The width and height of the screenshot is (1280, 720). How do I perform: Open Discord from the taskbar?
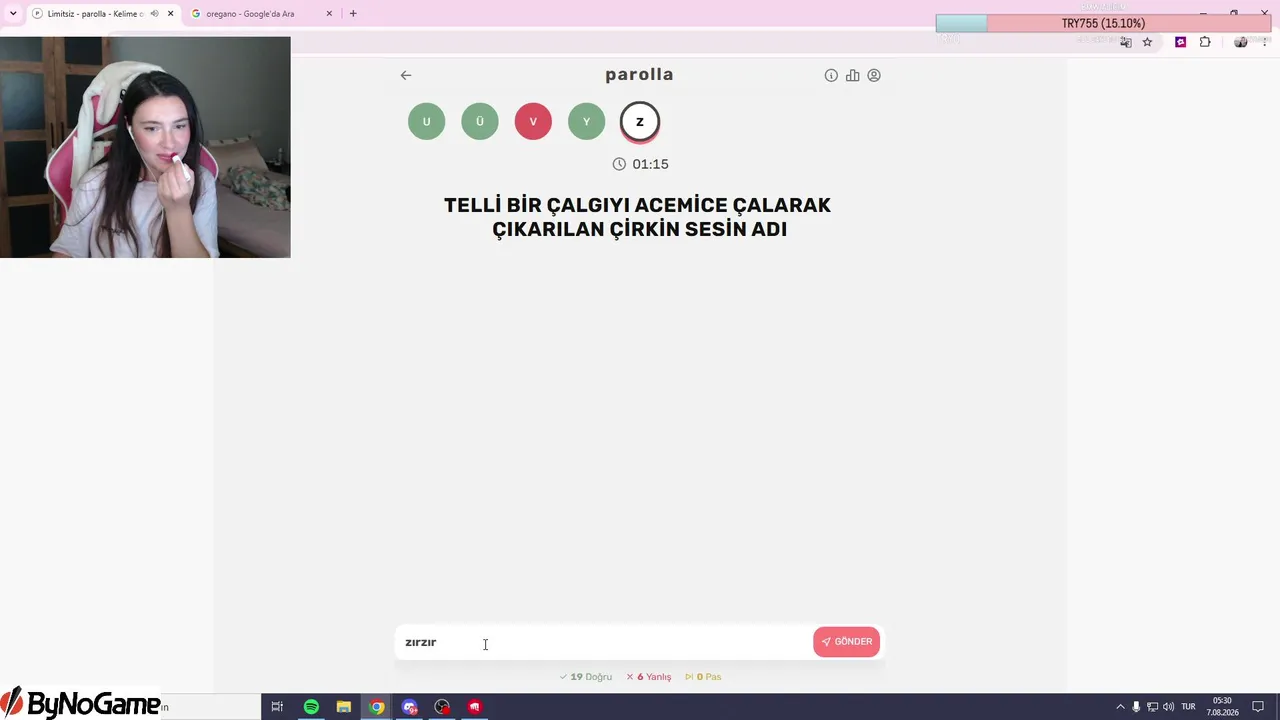(x=410, y=707)
